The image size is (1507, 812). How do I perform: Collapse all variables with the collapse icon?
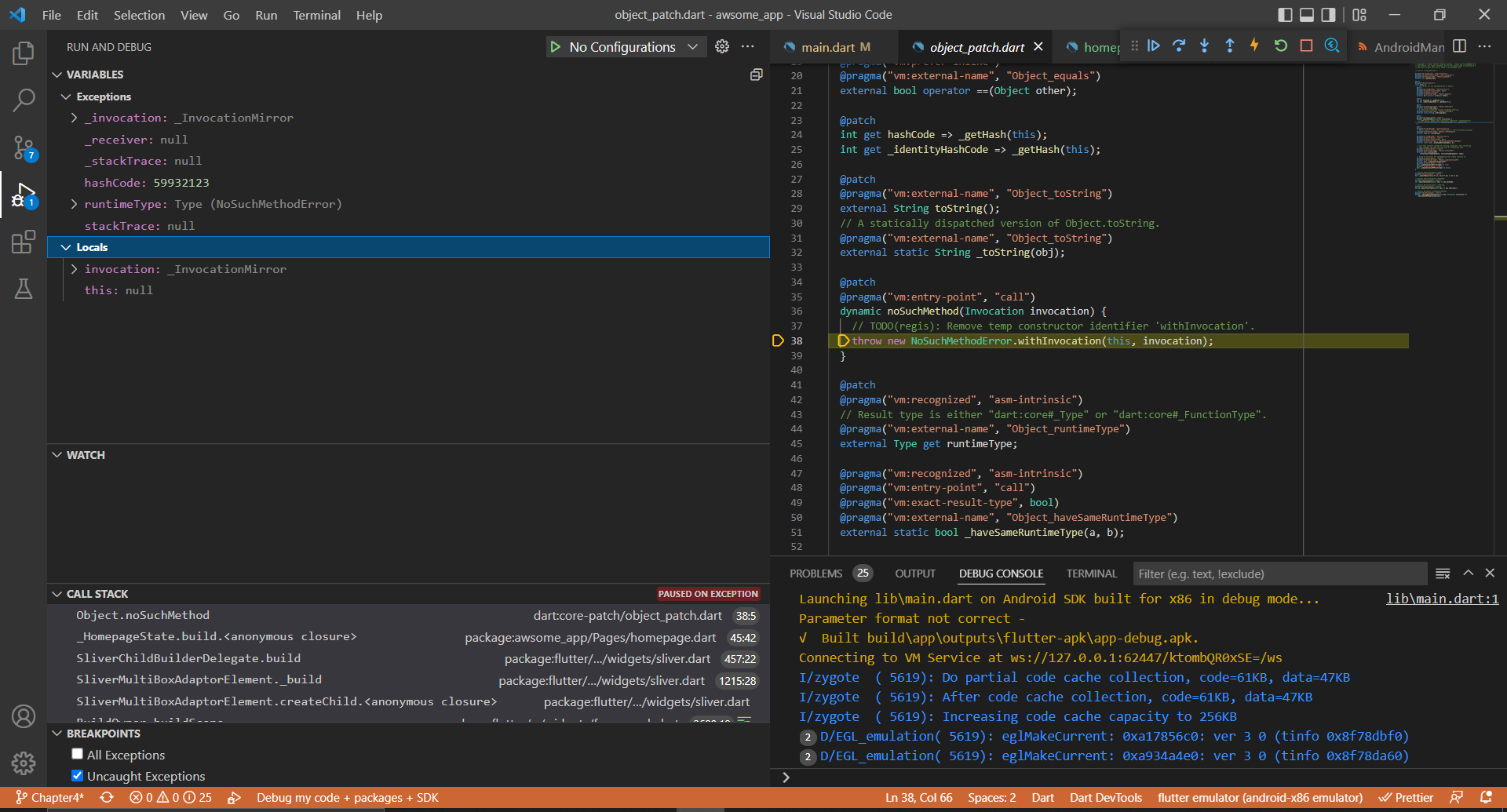coord(756,75)
